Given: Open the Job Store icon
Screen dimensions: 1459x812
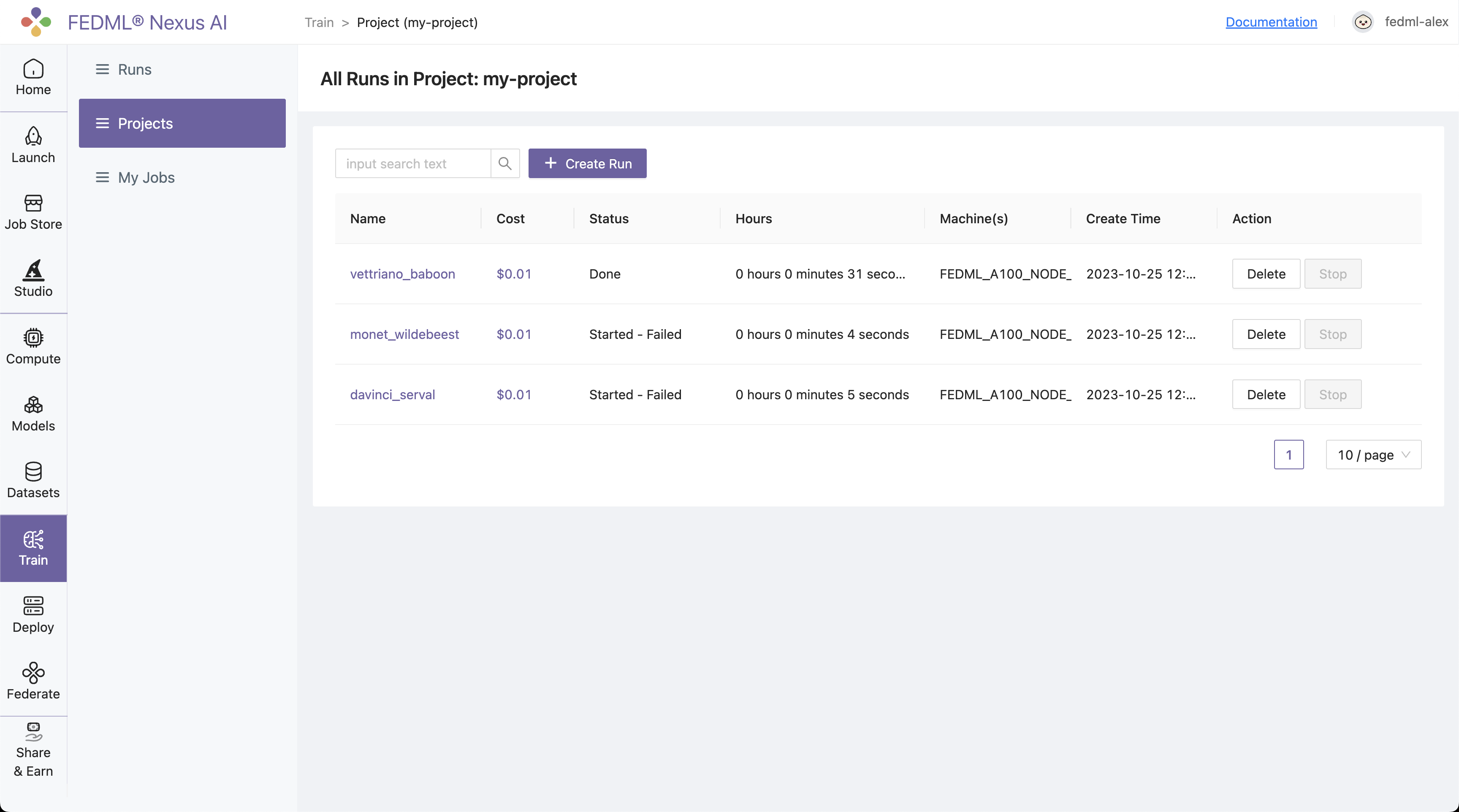Looking at the screenshot, I should (33, 203).
